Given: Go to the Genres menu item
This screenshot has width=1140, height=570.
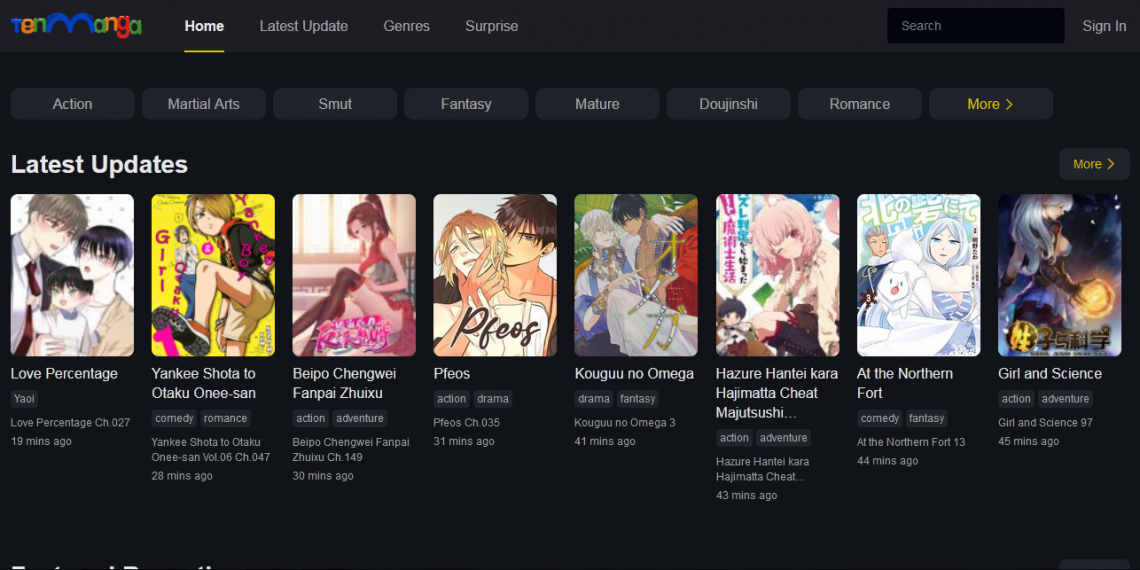Looking at the screenshot, I should (x=406, y=26).
